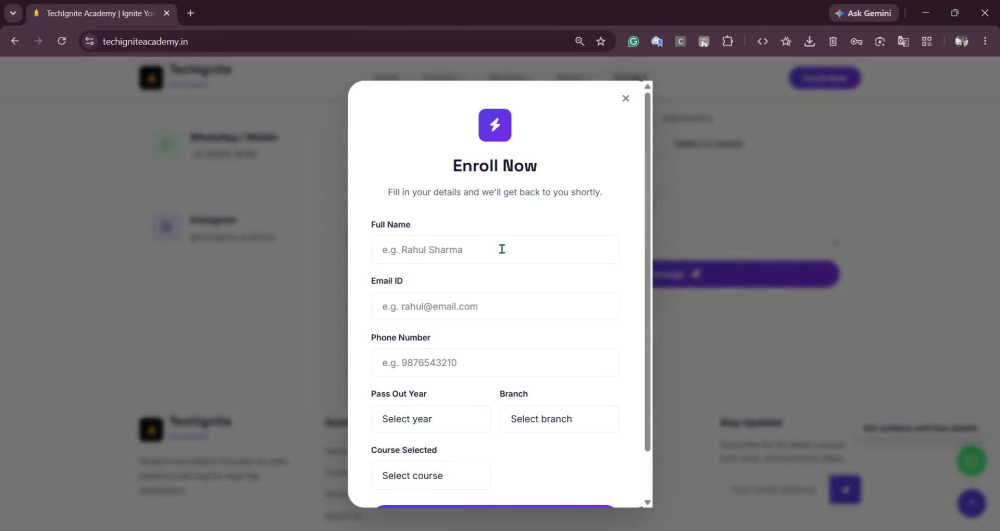1000x531 pixels.
Task: Open the translate toolbar icon
Action: tap(903, 41)
